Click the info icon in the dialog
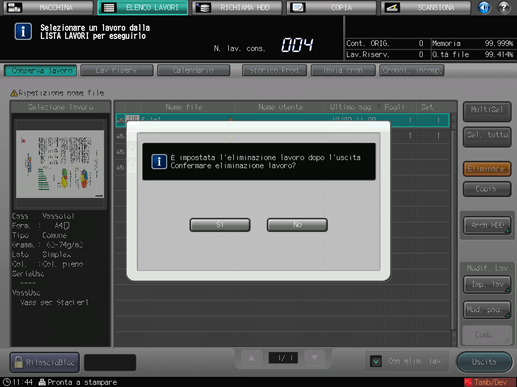517x387 pixels. click(x=159, y=162)
